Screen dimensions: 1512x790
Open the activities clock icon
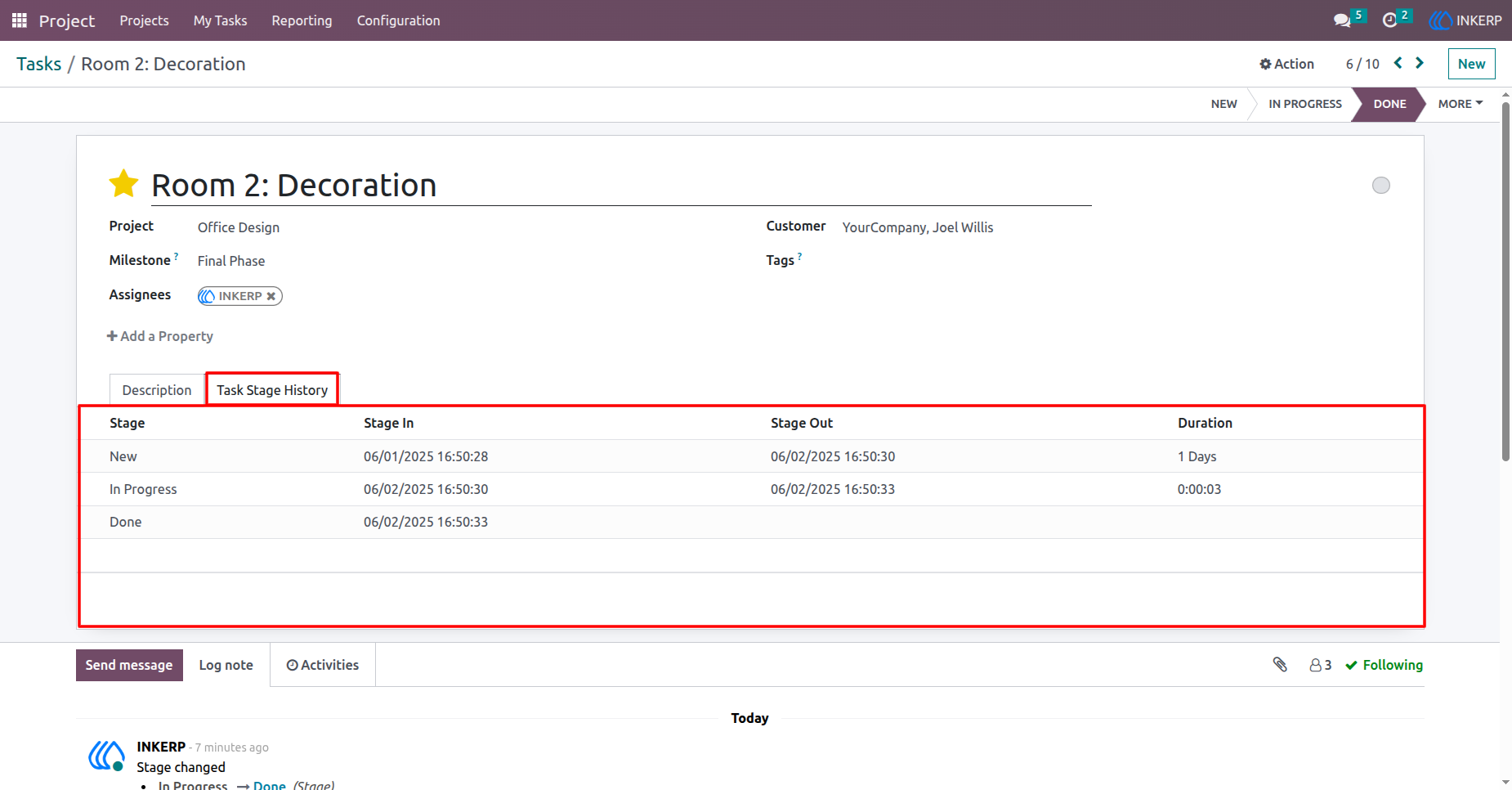pyautogui.click(x=1389, y=20)
